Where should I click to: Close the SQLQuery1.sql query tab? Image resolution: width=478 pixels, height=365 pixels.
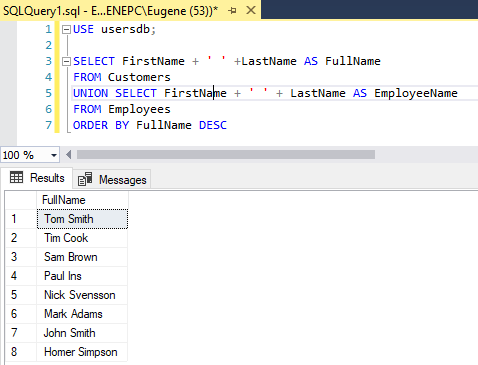pyautogui.click(x=251, y=11)
